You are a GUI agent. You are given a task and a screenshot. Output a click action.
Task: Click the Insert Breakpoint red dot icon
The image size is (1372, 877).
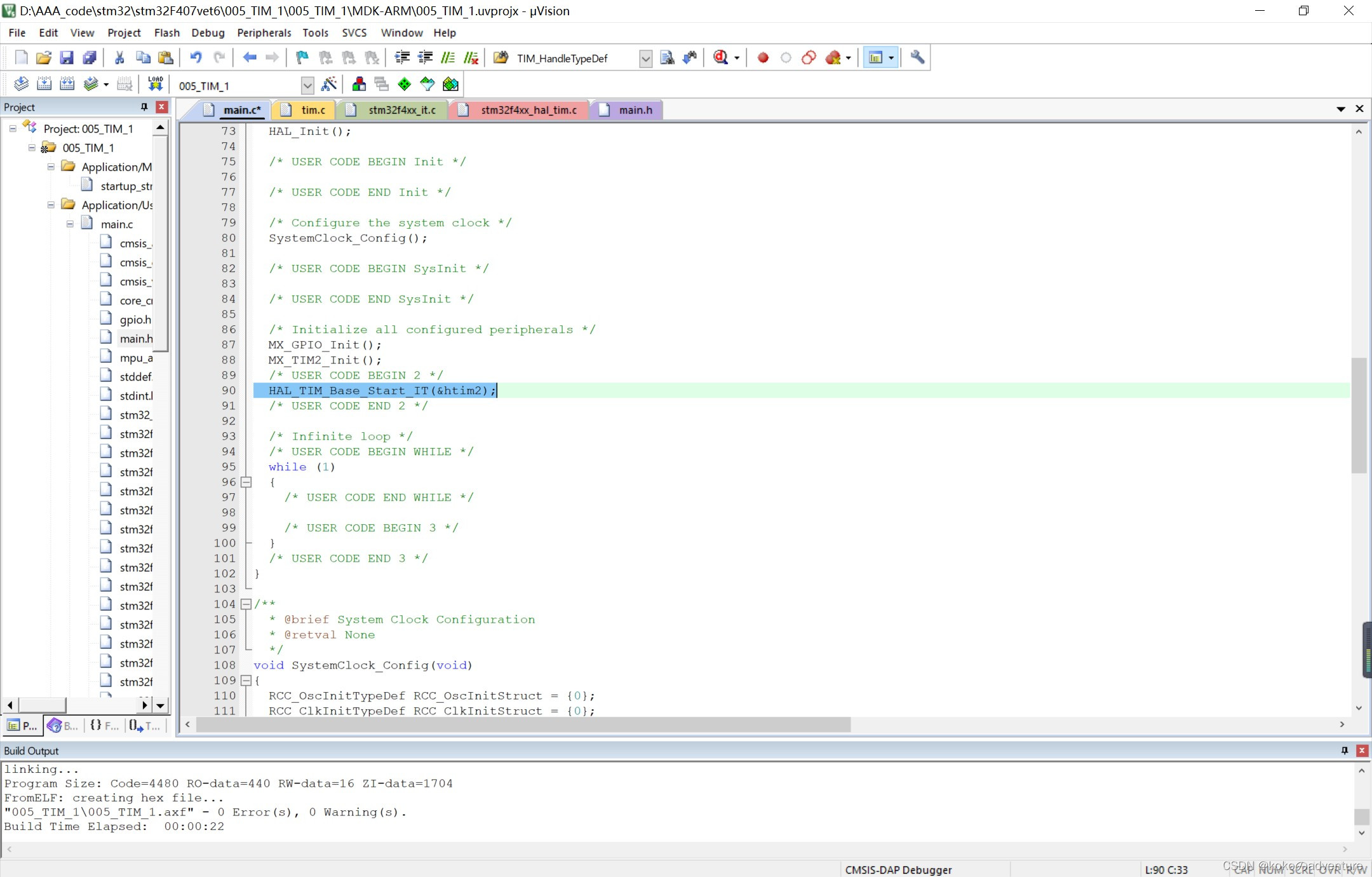point(763,58)
